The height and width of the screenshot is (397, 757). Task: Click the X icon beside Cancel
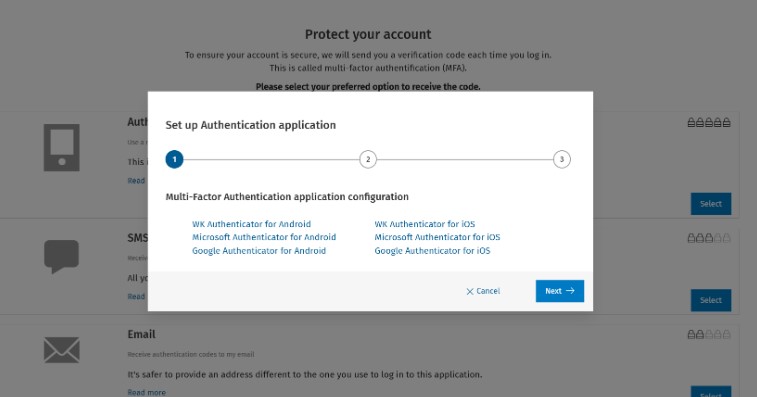(470, 292)
